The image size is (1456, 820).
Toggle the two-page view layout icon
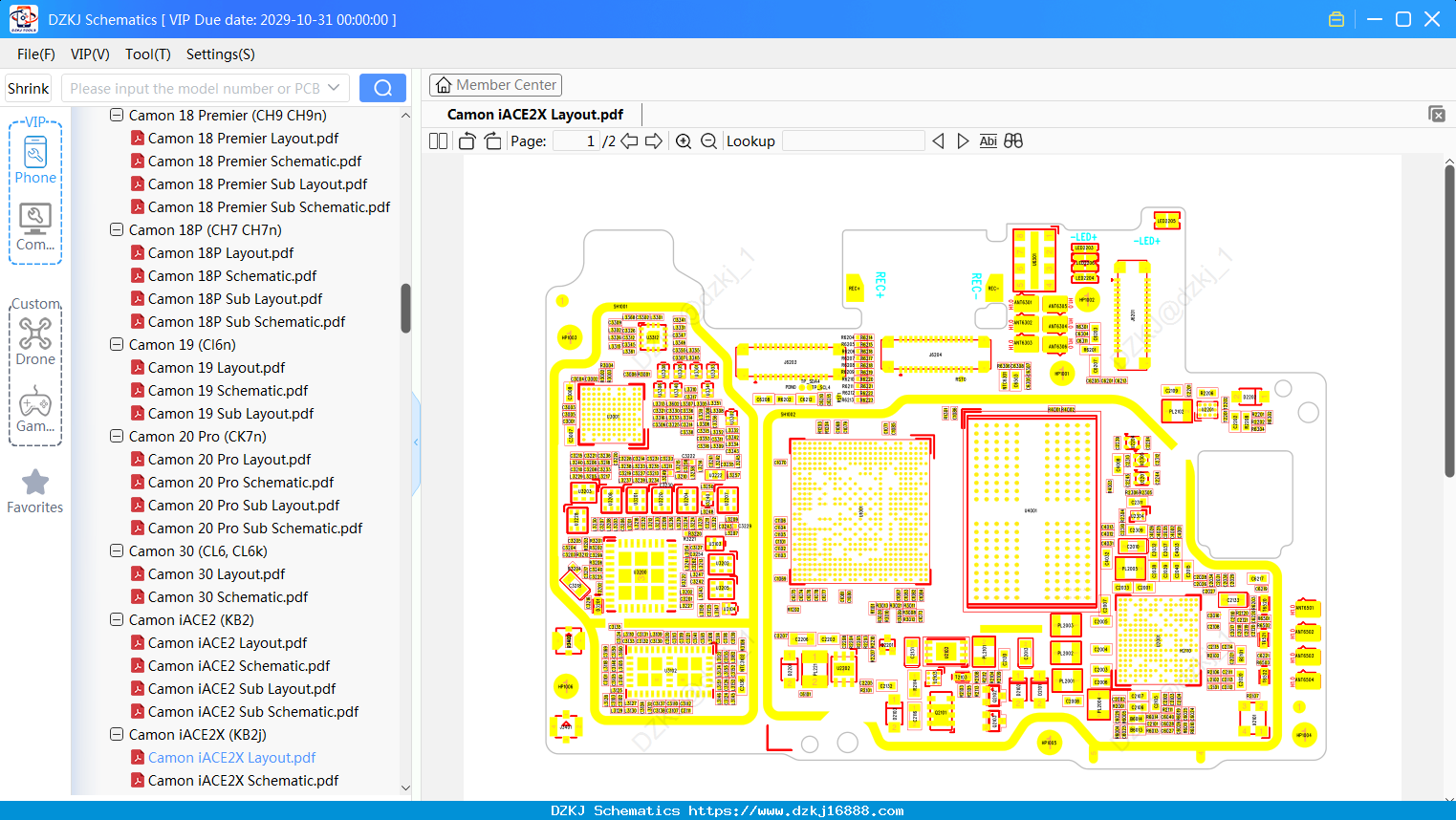point(438,141)
